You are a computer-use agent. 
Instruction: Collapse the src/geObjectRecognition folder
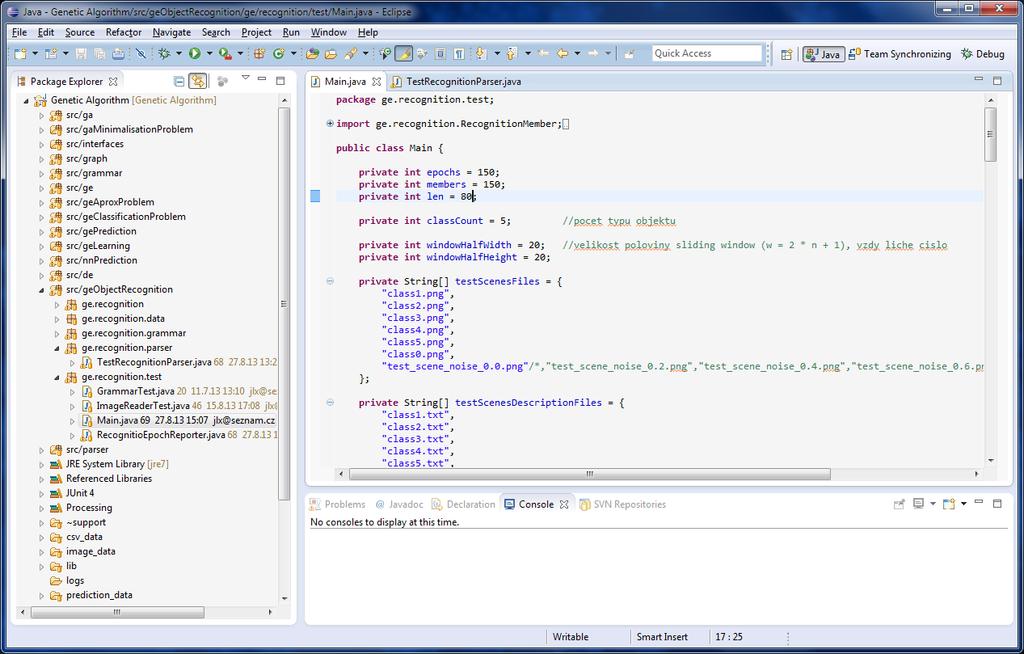(41, 289)
